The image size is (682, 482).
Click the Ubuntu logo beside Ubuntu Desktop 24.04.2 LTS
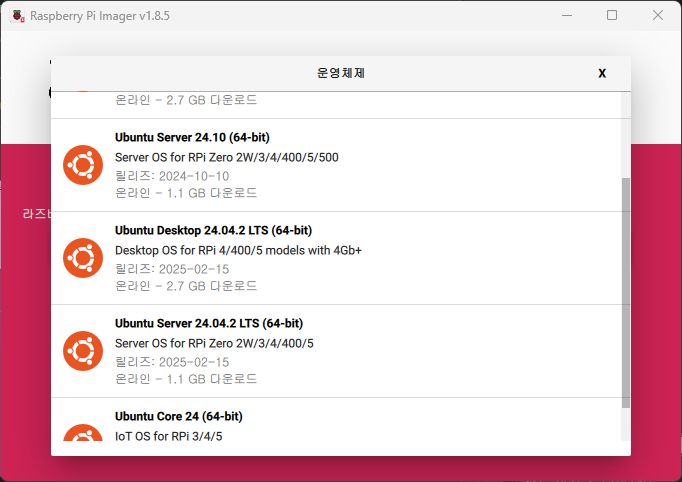coord(83,258)
